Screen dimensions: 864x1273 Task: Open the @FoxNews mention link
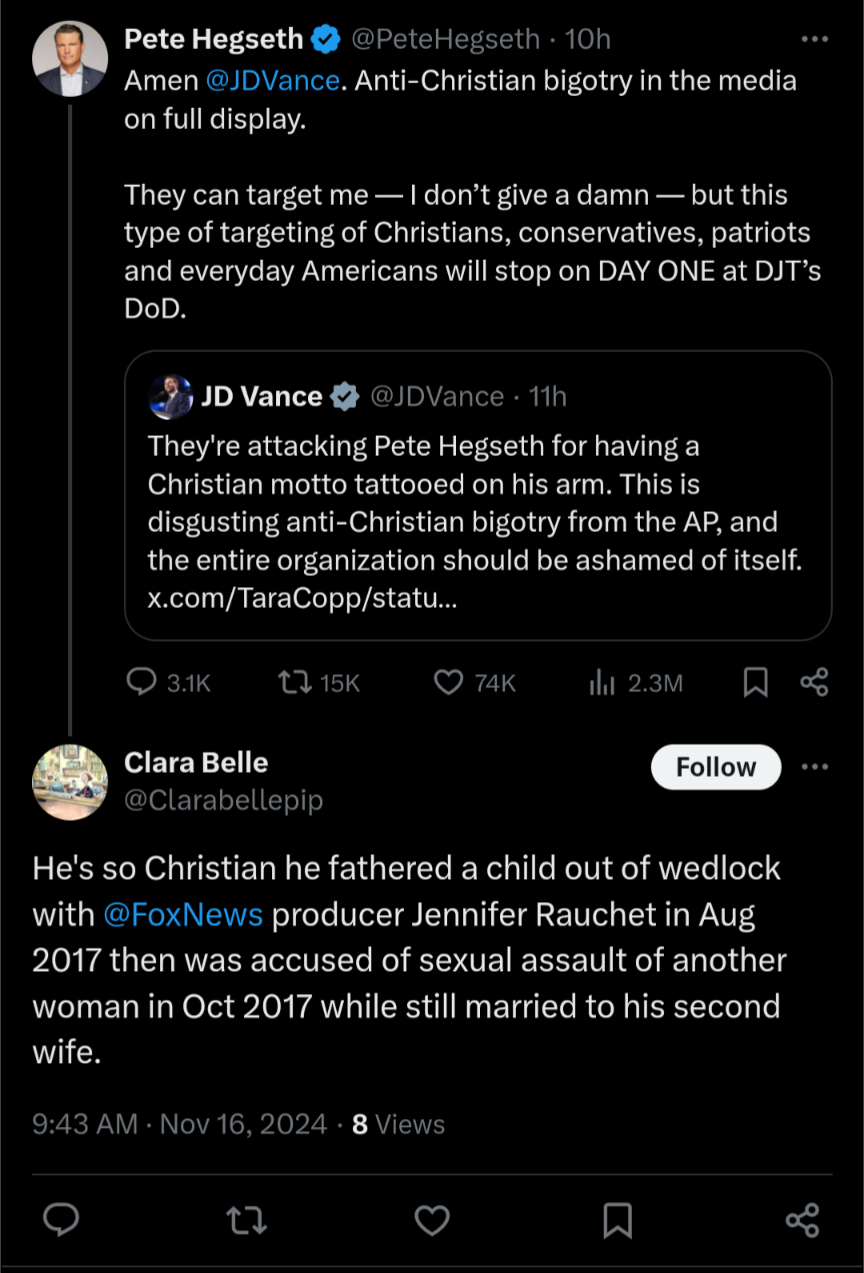tap(183, 914)
